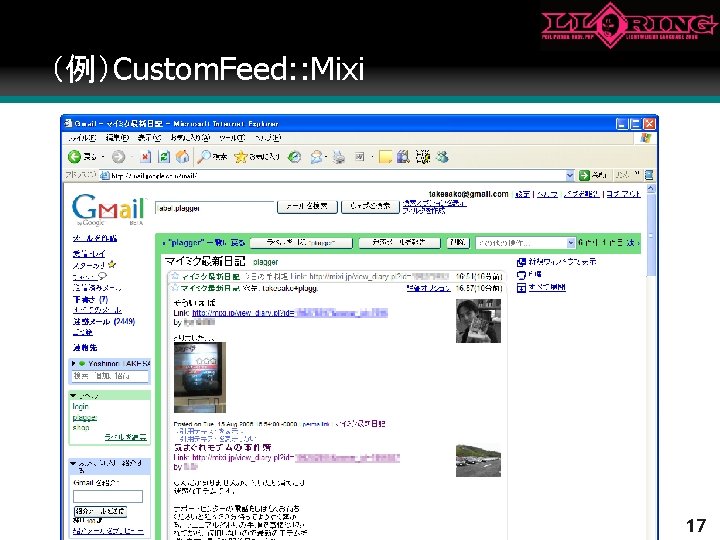Open the 編集(E) menu
This screenshot has height=540, width=720.
click(x=117, y=138)
